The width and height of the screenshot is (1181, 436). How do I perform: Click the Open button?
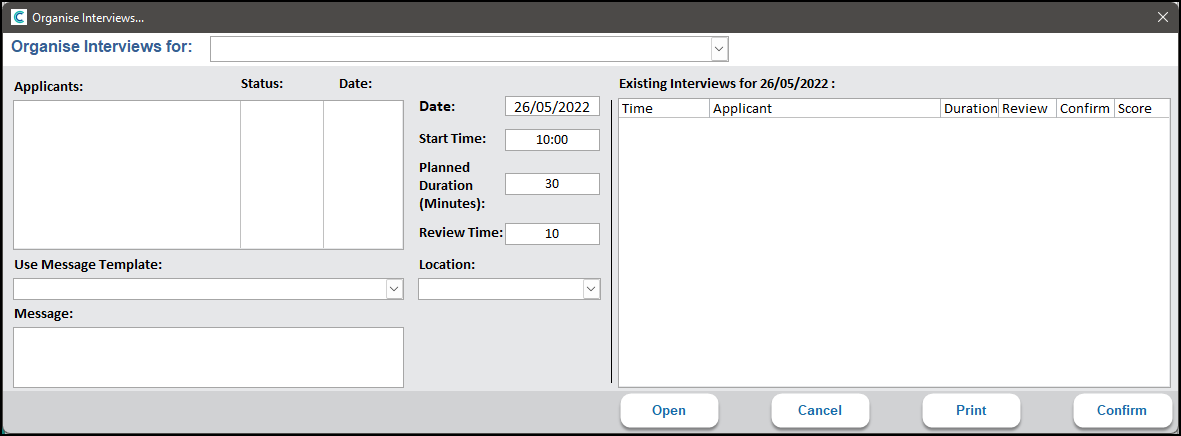coord(669,410)
